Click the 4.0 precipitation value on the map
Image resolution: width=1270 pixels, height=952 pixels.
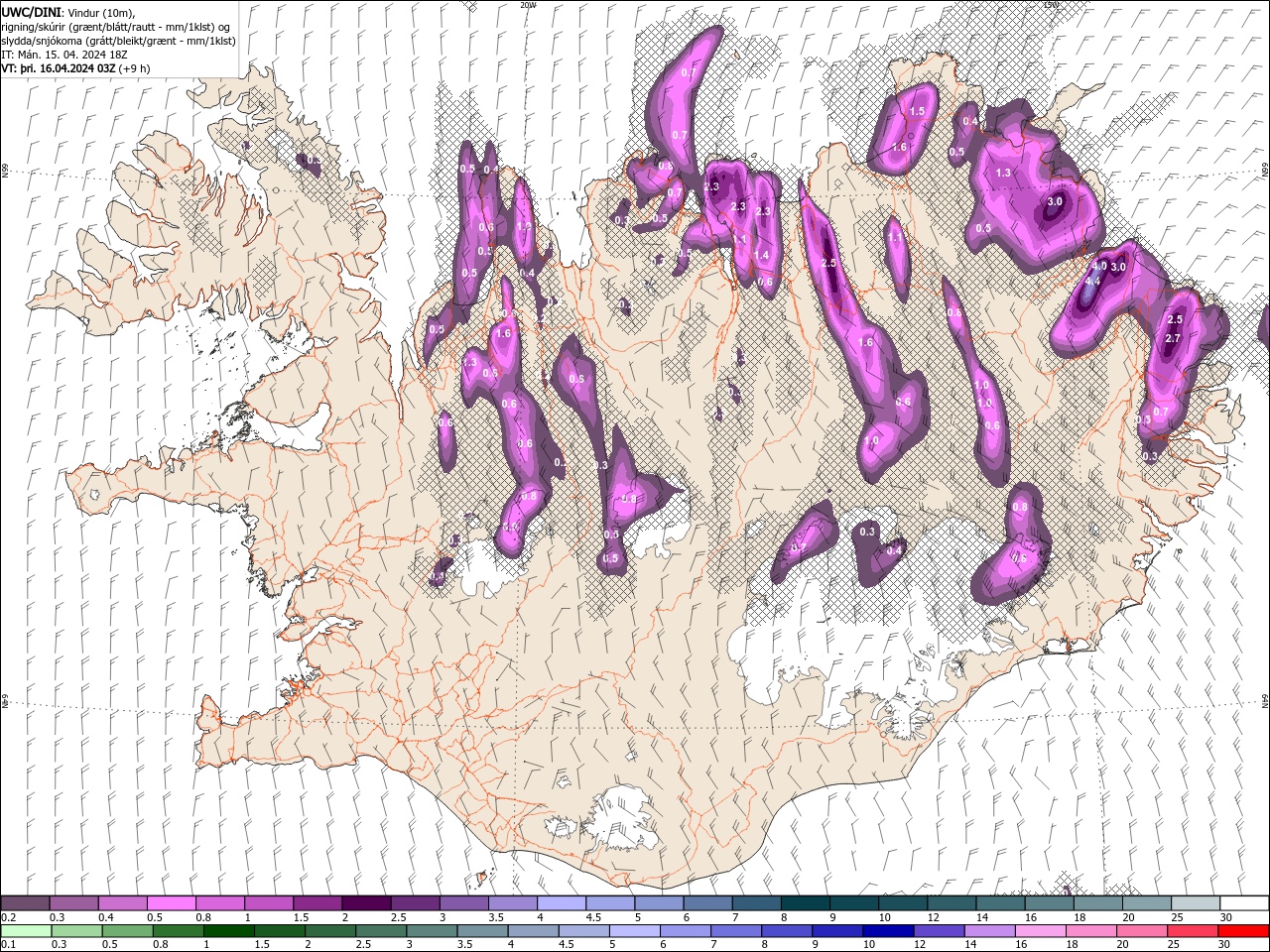(1098, 267)
